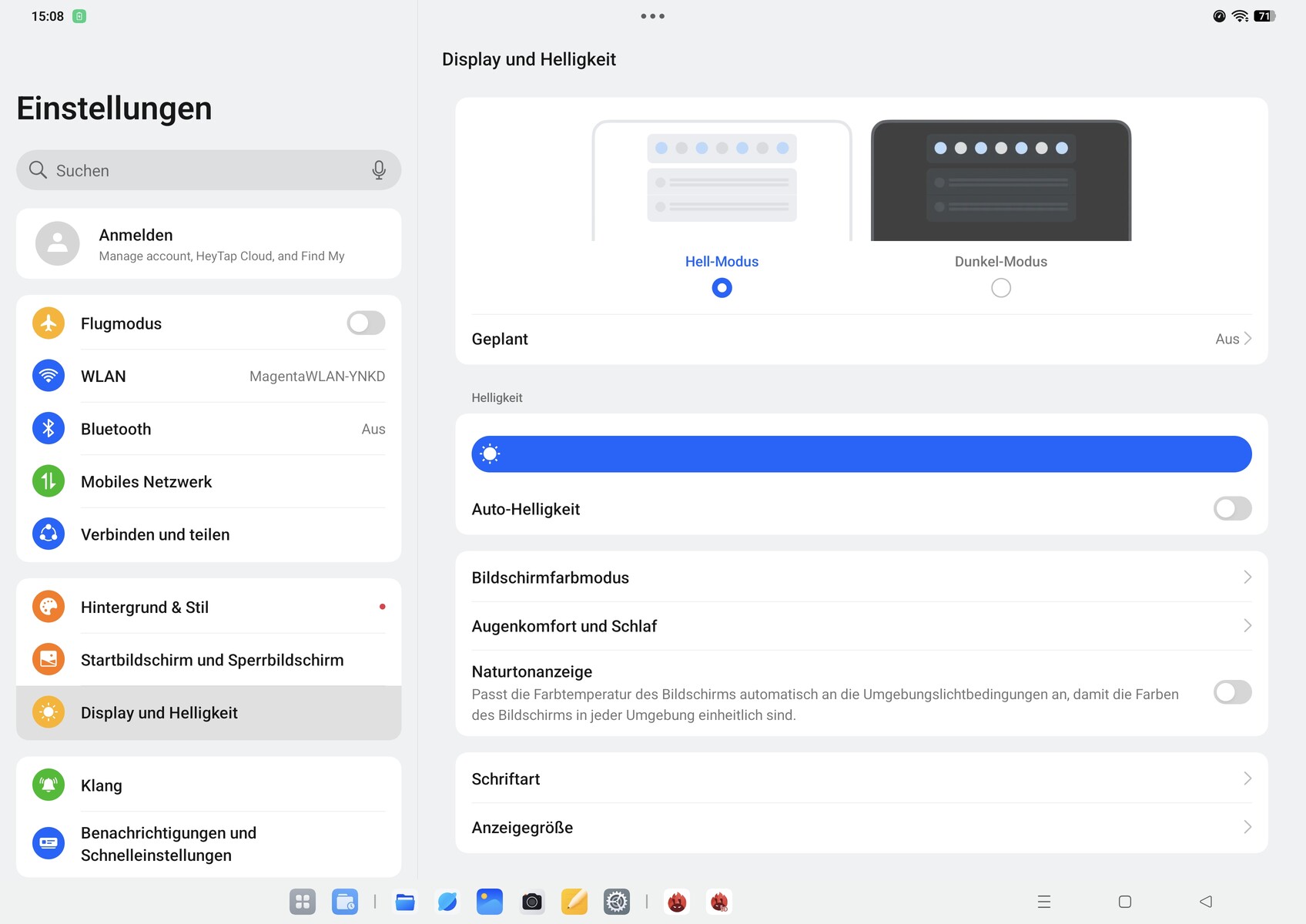This screenshot has height=924, width=1306.
Task: Click the Suchen search field
Action: tap(209, 170)
